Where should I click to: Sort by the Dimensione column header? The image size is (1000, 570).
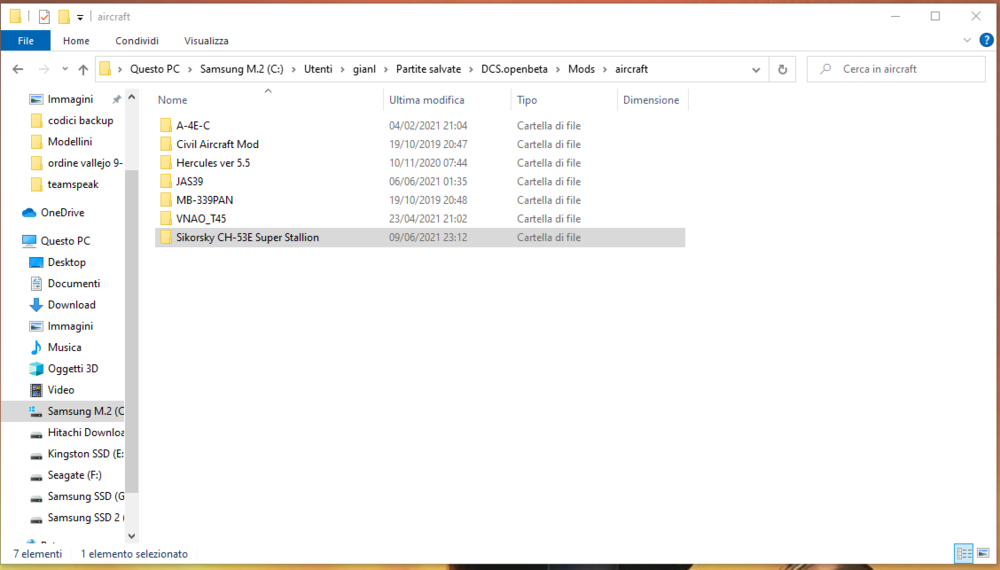[x=653, y=100]
